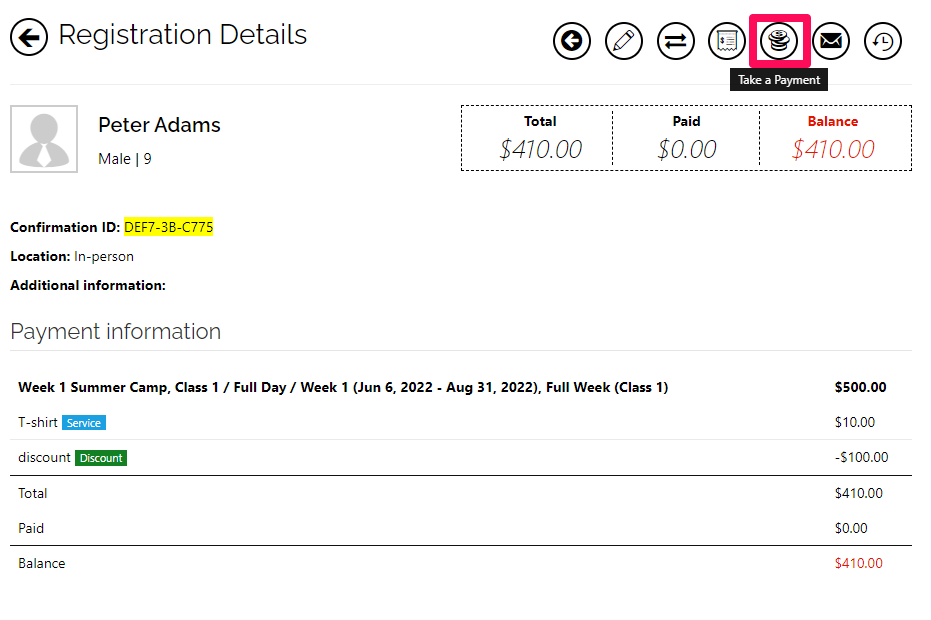
Task: Open the invoice receipt icon
Action: 727,41
